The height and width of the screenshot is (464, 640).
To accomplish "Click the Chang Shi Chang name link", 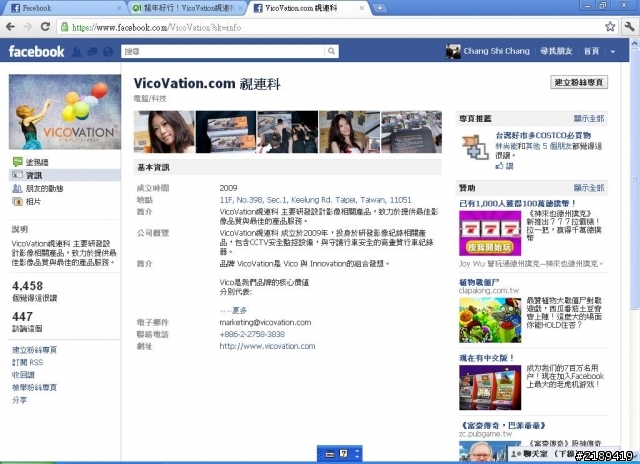I will [x=496, y=51].
